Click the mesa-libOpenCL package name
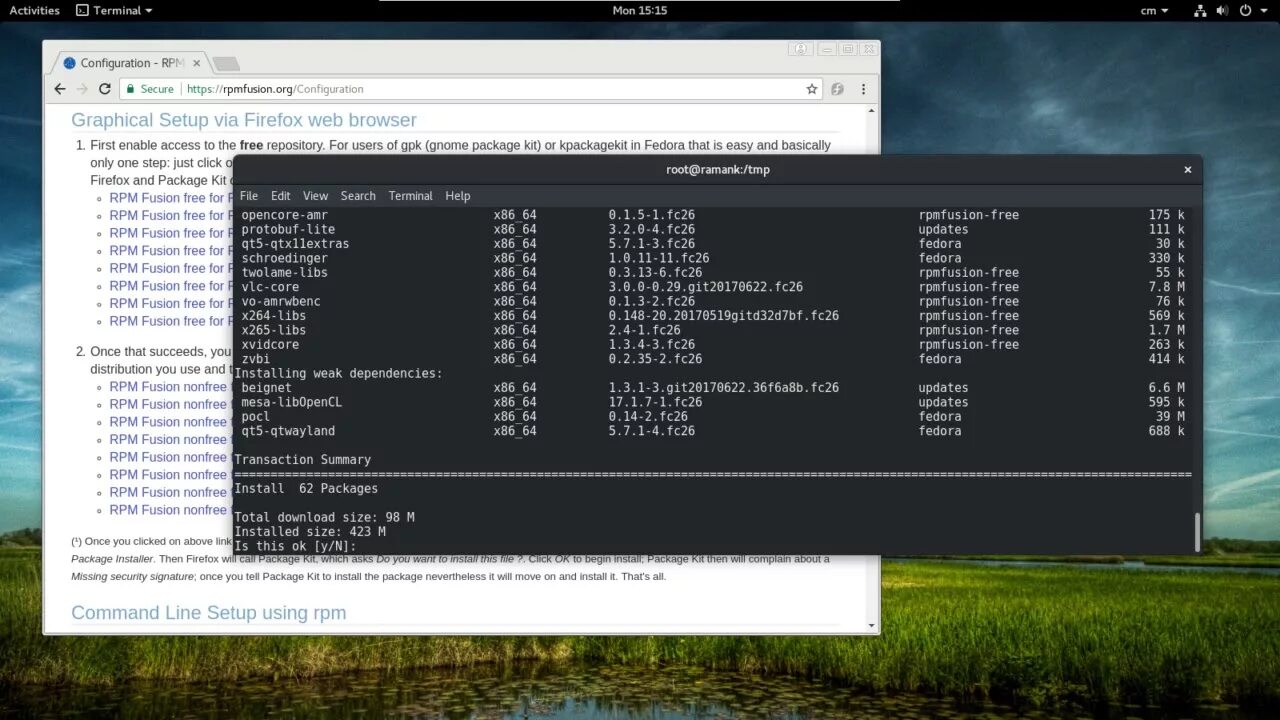1280x720 pixels. [x=291, y=402]
